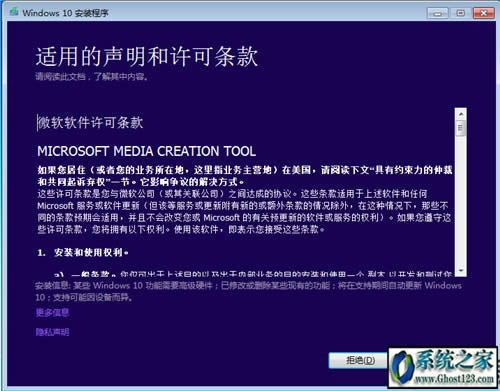Image resolution: width=500 pixels, height=391 pixels.
Task: Click the 拒绝(D) decline button
Action: (359, 360)
